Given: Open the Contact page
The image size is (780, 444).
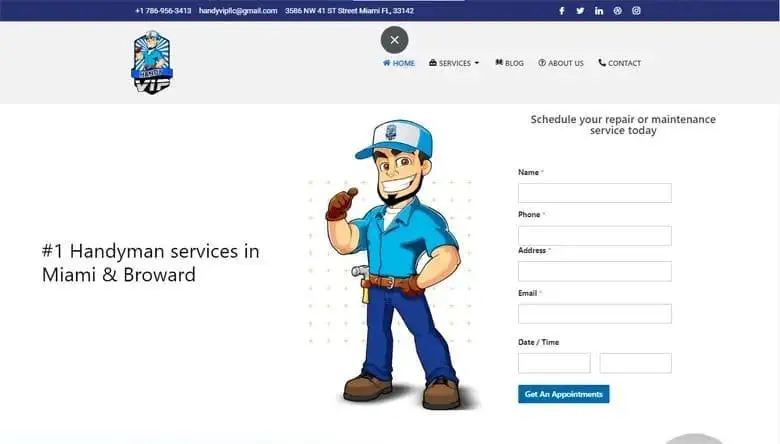Looking at the screenshot, I should coord(619,63).
